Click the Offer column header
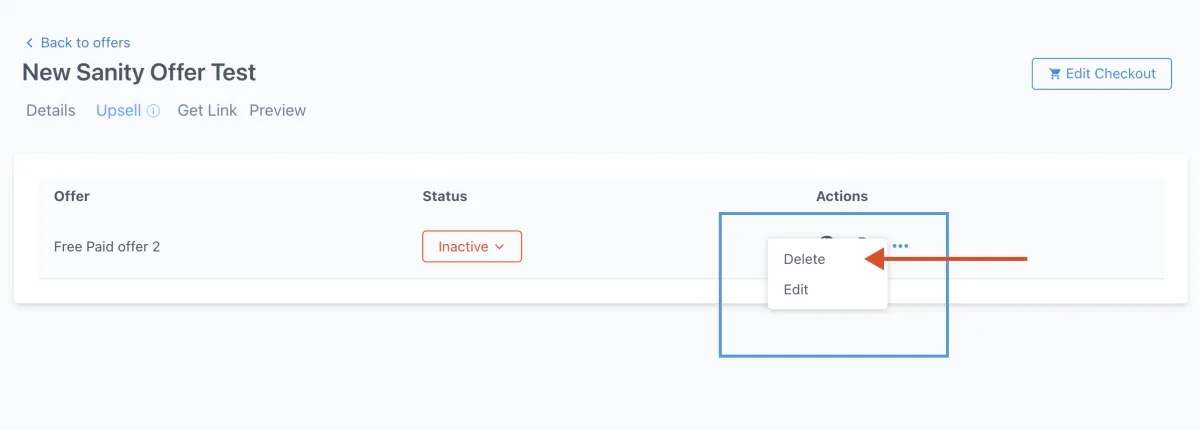 72,196
